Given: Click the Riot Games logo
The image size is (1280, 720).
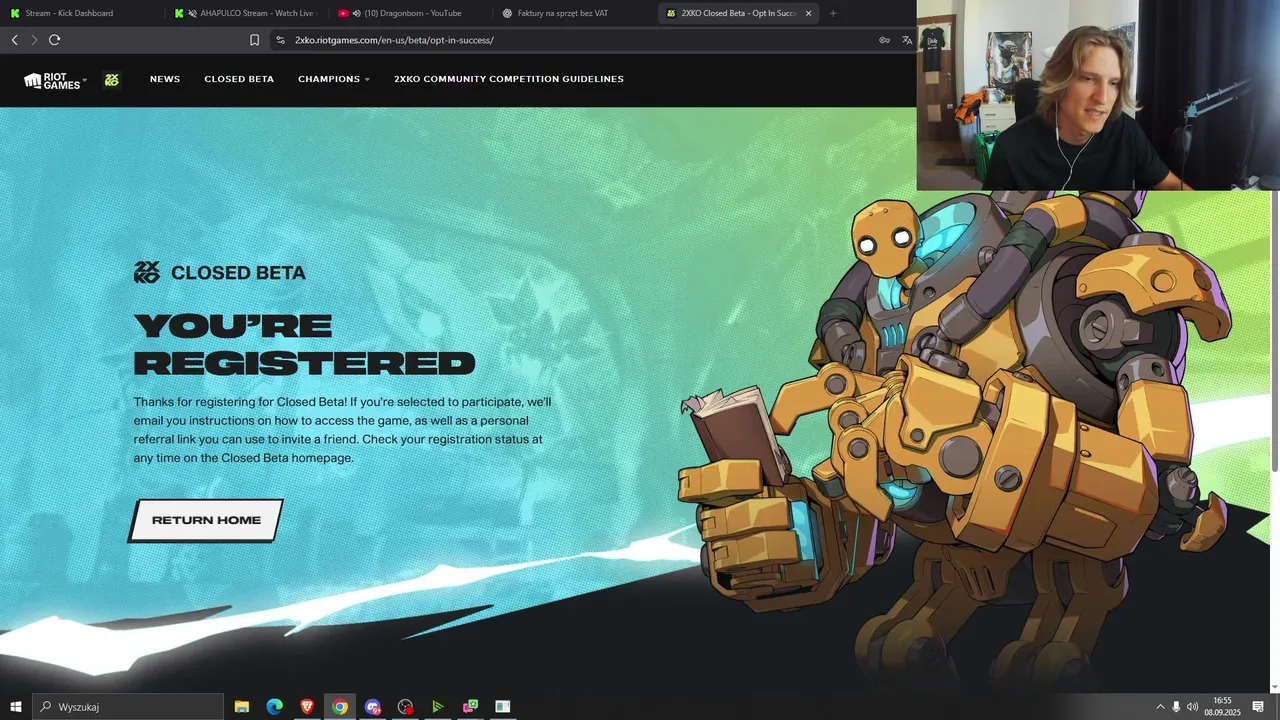Looking at the screenshot, I should click(x=52, y=80).
